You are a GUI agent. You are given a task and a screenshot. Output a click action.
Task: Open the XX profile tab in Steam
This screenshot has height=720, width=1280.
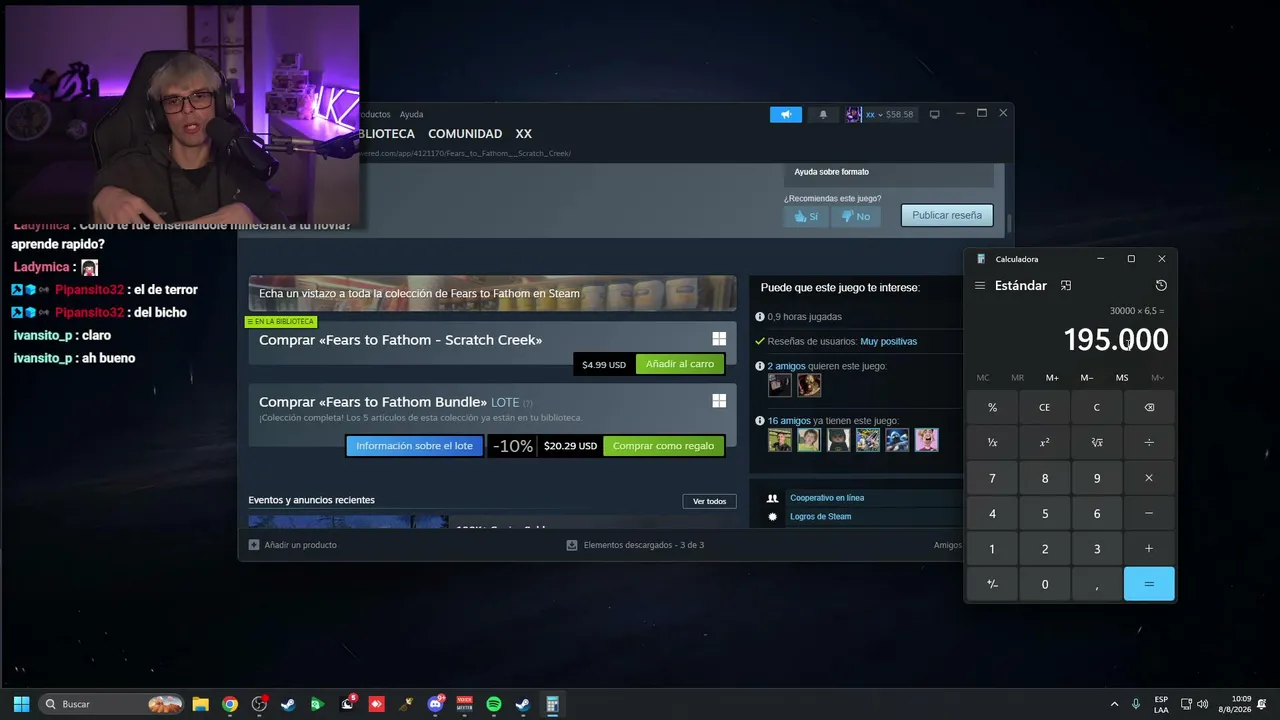(524, 134)
